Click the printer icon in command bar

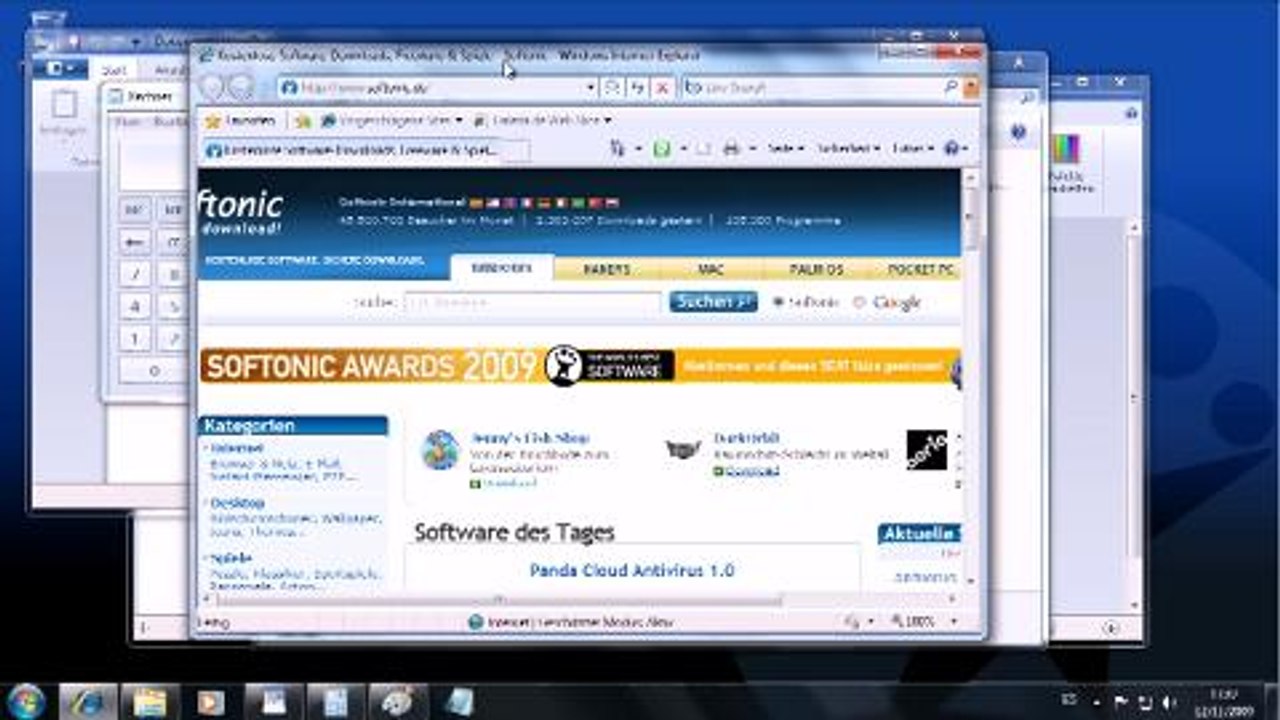pyautogui.click(x=731, y=148)
